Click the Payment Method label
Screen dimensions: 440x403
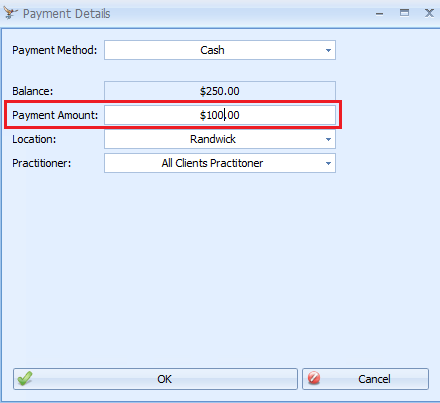point(55,50)
